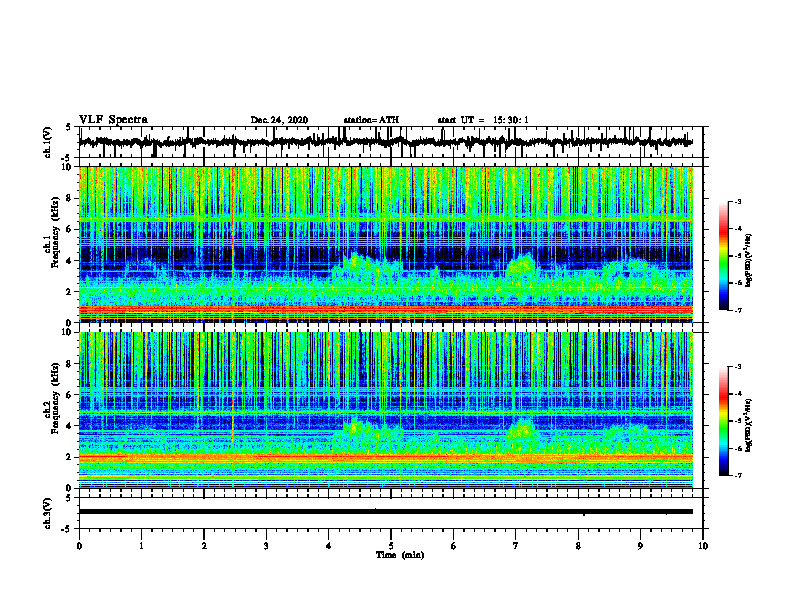792x612 pixels.
Task: Click the 'station=ATH' label
Action: (371, 120)
